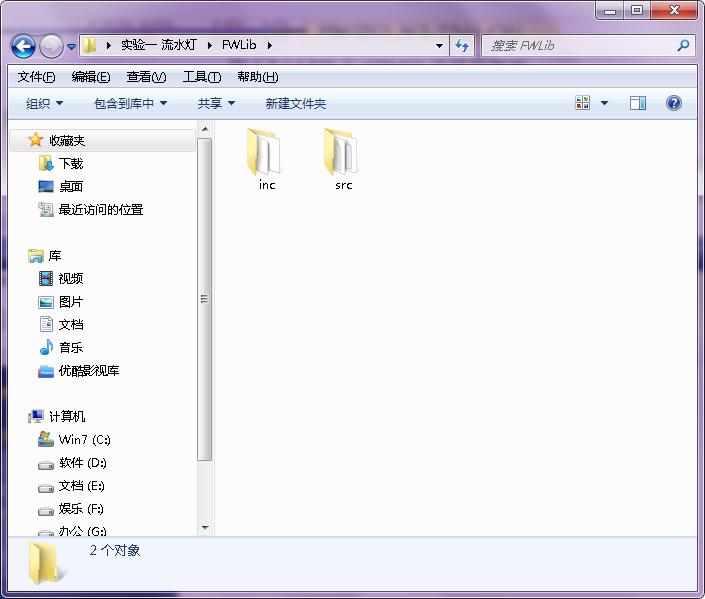Go back with the Back arrow button
The height and width of the screenshot is (599, 705).
[23, 46]
